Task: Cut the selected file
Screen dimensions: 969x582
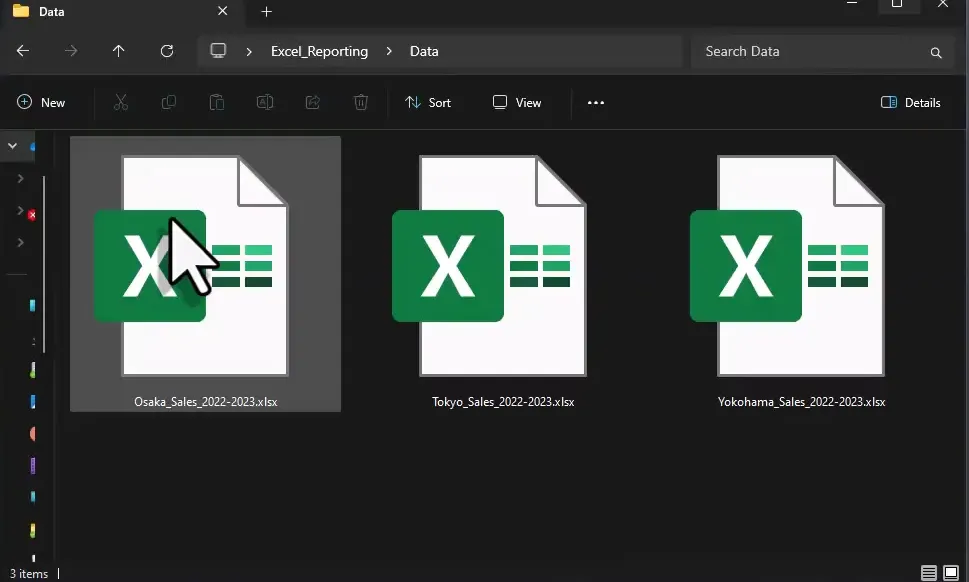Action: 121,102
